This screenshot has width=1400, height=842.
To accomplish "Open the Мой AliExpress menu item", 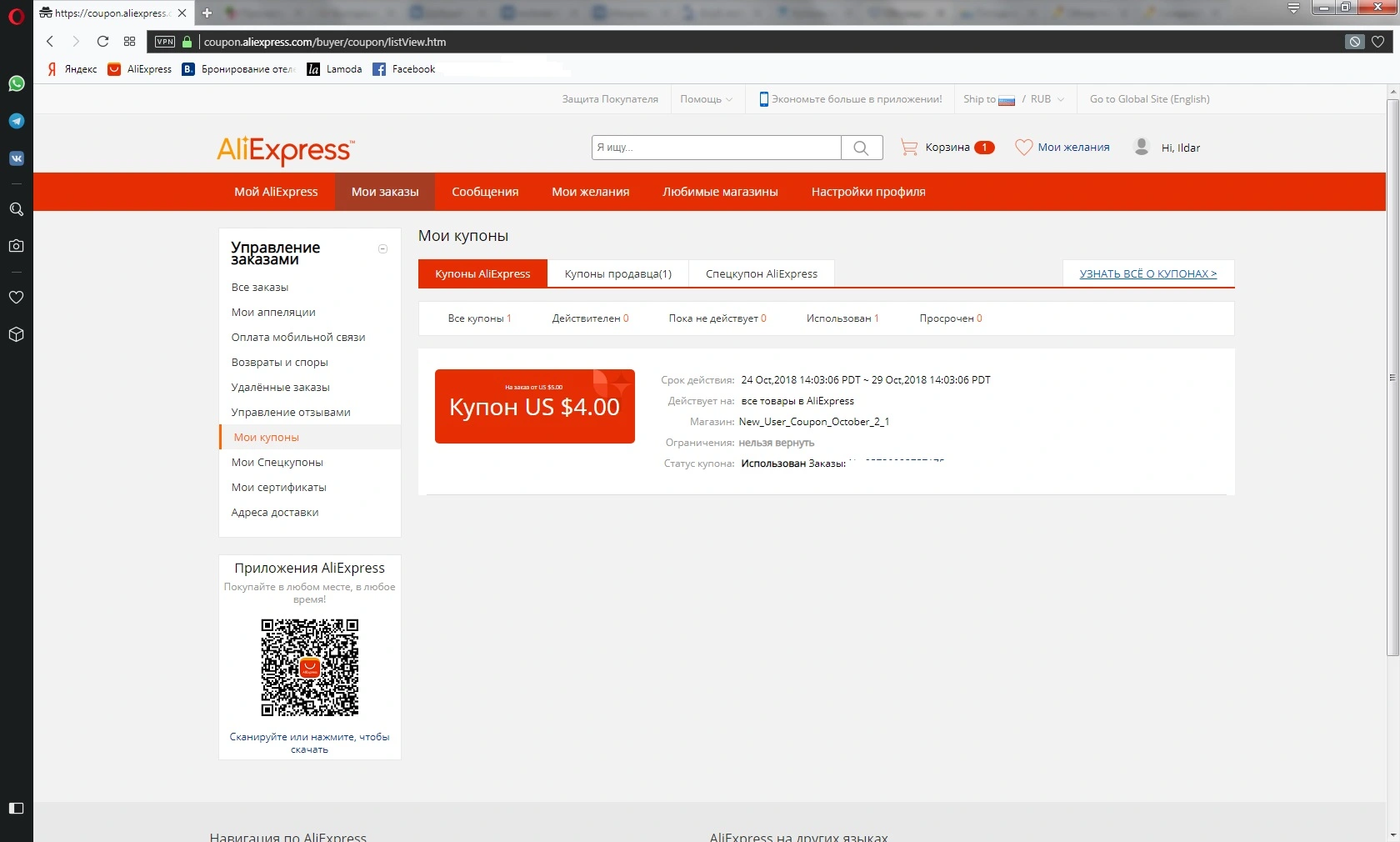I will [x=276, y=192].
